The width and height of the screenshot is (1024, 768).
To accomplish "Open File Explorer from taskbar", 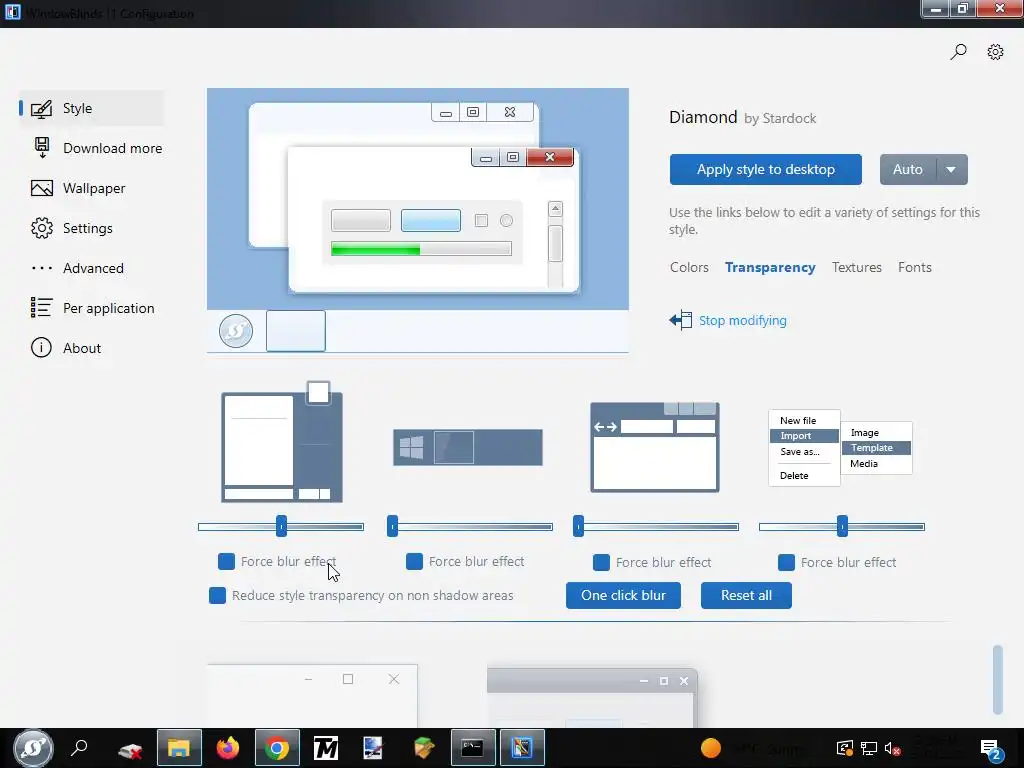I will pos(179,748).
